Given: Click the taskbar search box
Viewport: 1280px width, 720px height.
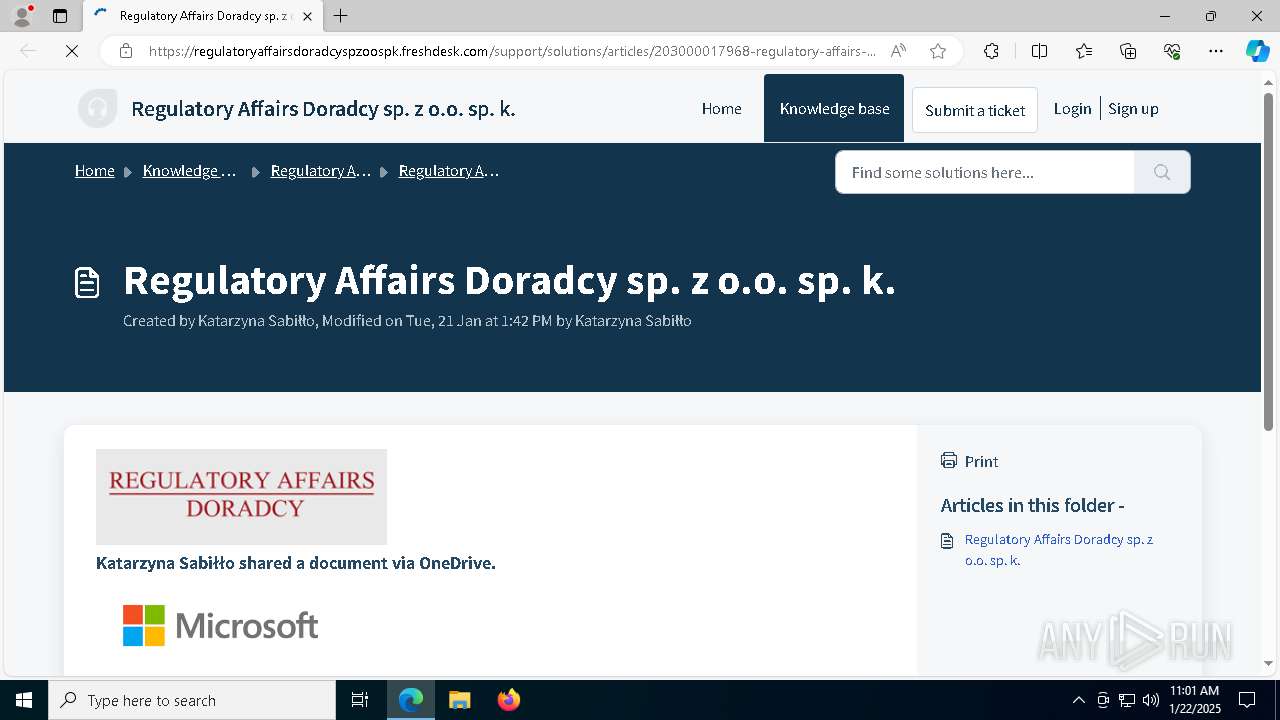Looking at the screenshot, I should tap(192, 700).
